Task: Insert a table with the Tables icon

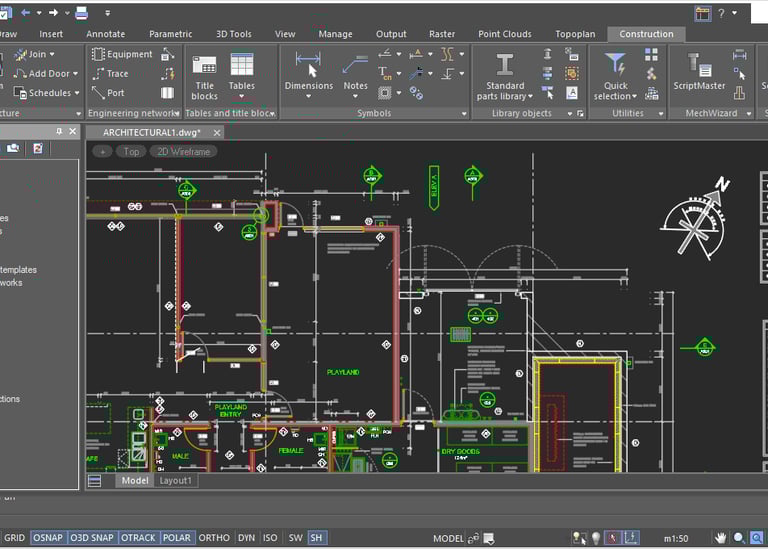Action: click(x=242, y=66)
